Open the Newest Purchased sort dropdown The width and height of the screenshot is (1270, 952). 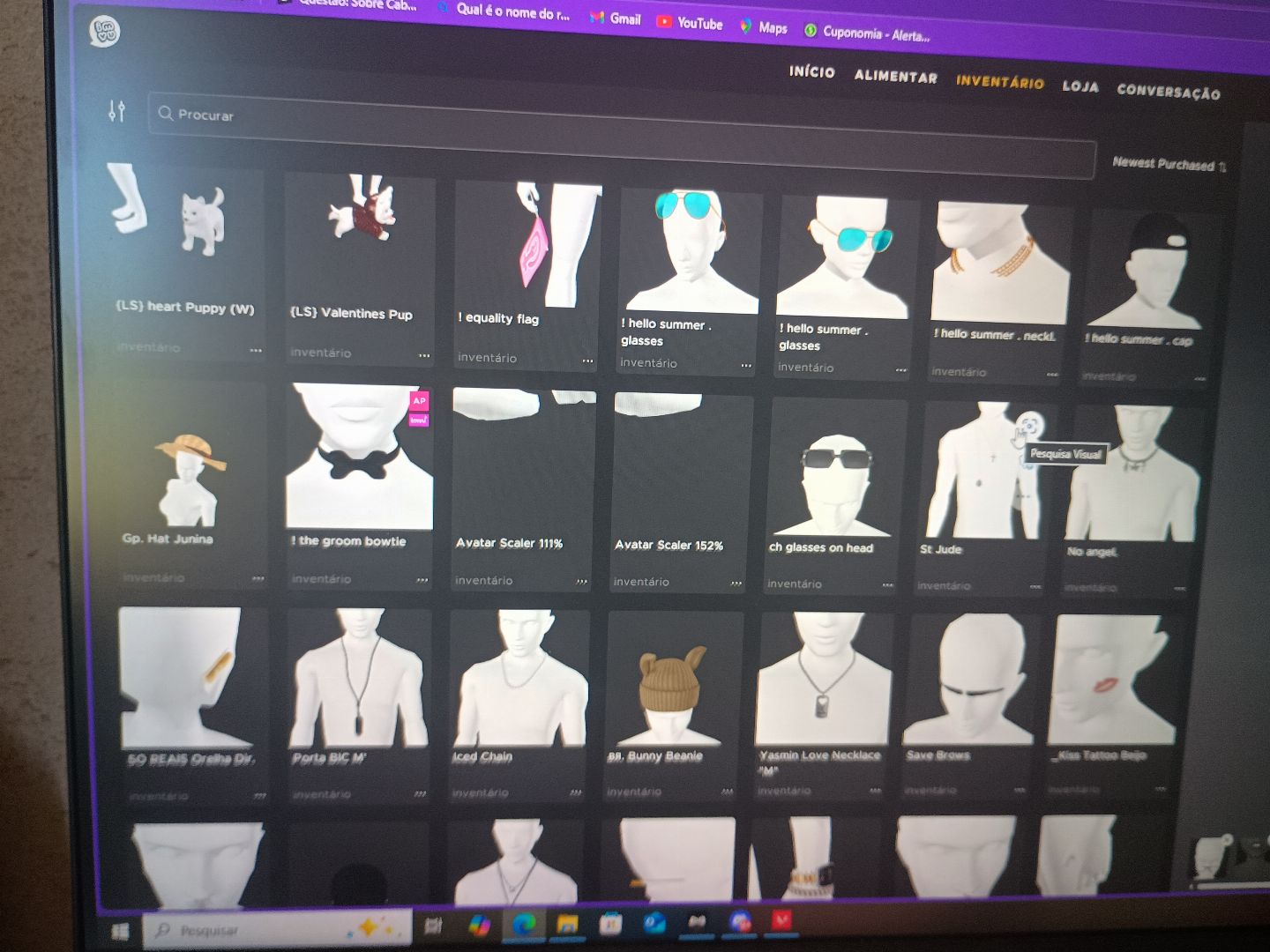pos(1169,164)
